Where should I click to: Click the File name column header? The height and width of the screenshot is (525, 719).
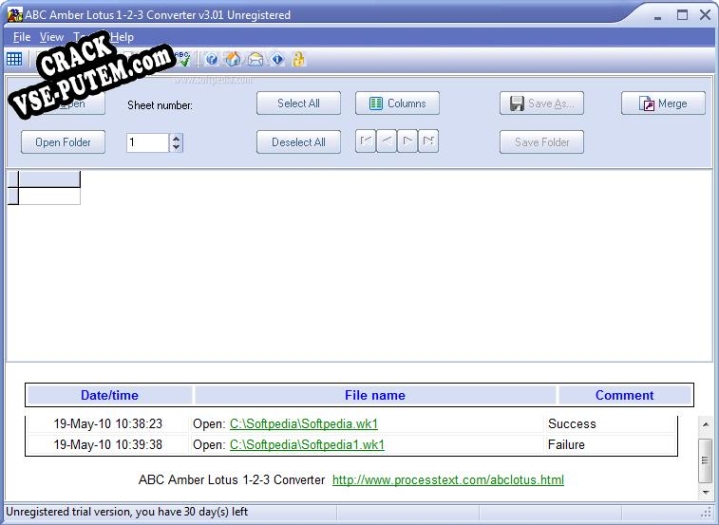click(x=375, y=395)
